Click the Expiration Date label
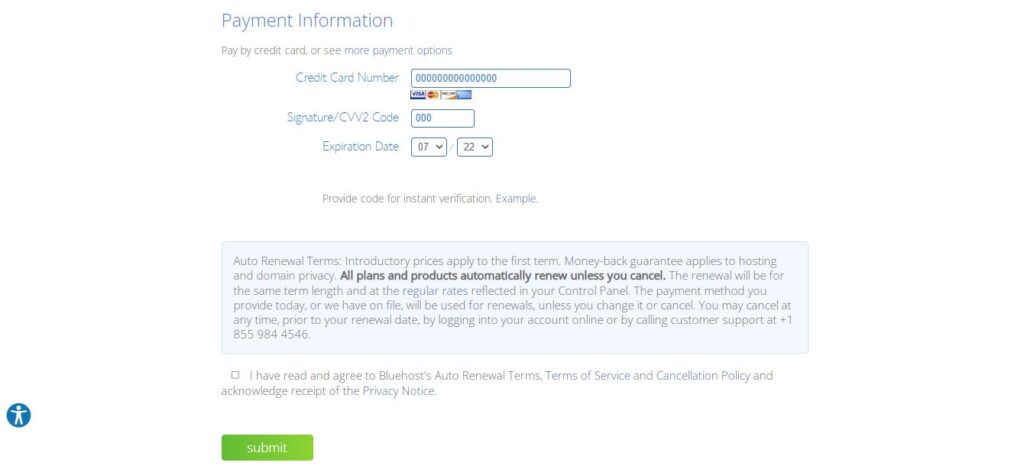 [x=360, y=147]
